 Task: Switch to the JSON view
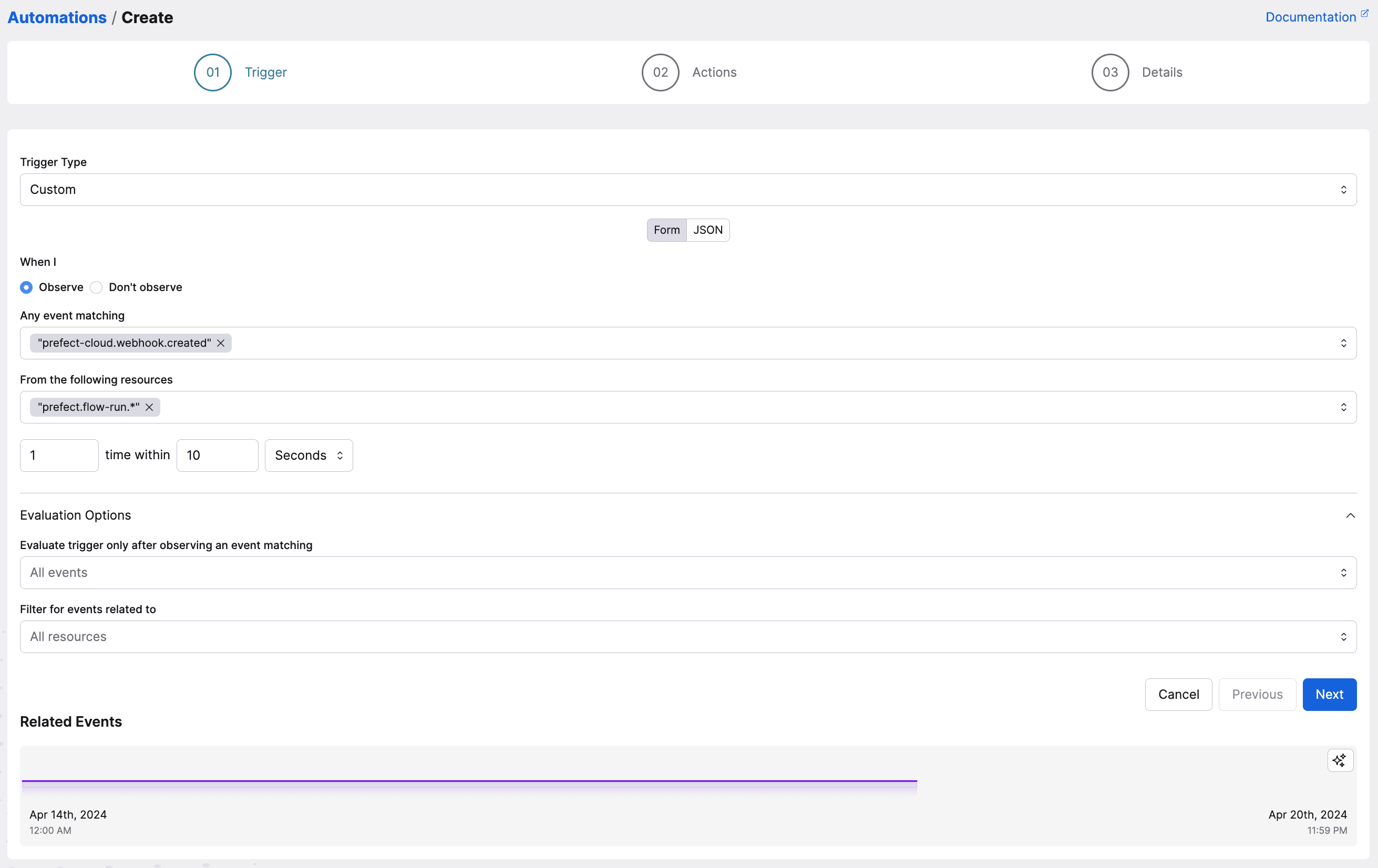click(707, 230)
